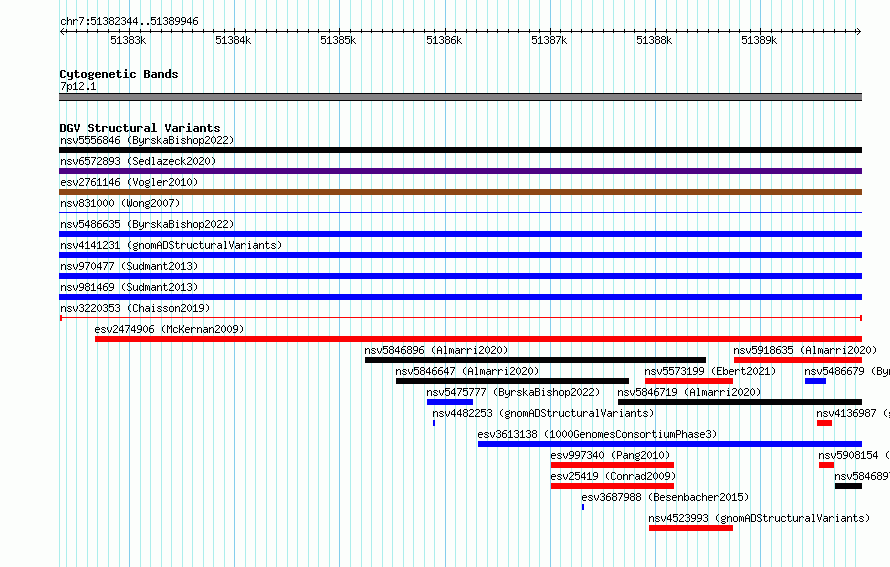Open nsv4523993 (gnomADStructuralVariants) label
890x567 pixels.
(759, 518)
